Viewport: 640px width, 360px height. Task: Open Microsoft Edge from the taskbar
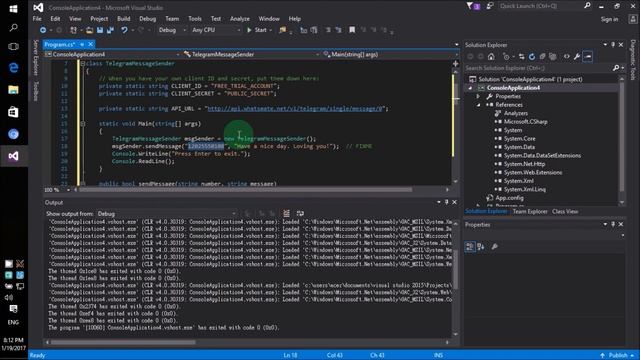click(x=13, y=68)
